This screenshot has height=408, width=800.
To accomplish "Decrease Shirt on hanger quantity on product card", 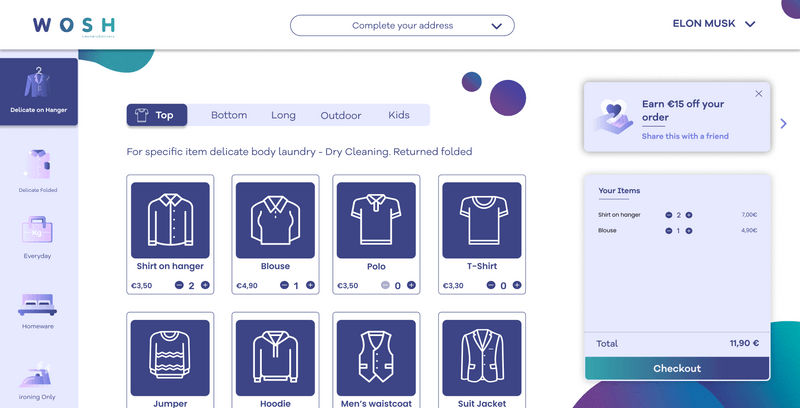I will pos(179,285).
